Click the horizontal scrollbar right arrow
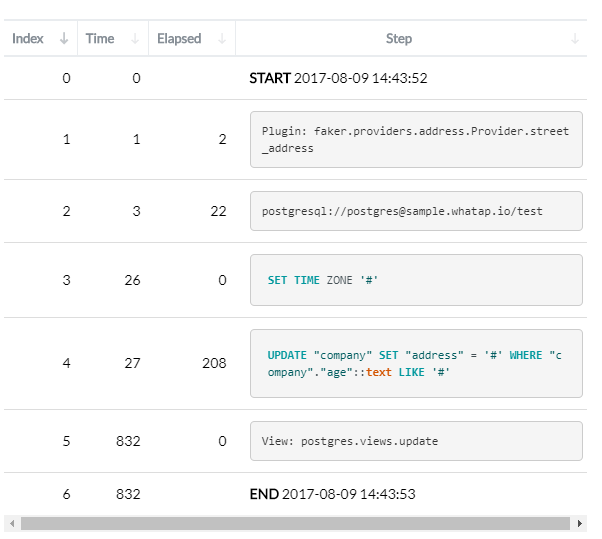 [580, 523]
